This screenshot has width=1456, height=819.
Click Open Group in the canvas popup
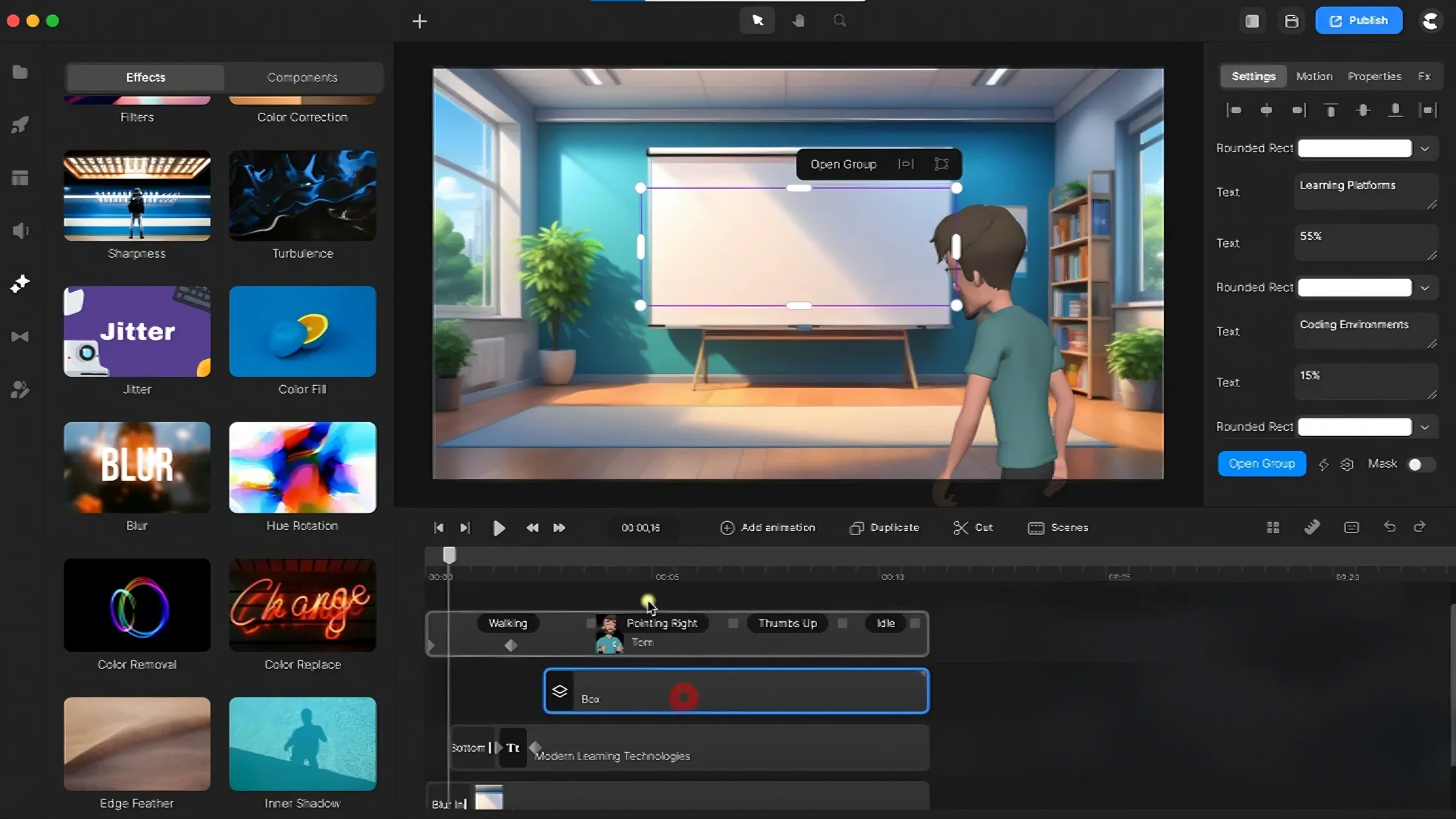click(843, 164)
